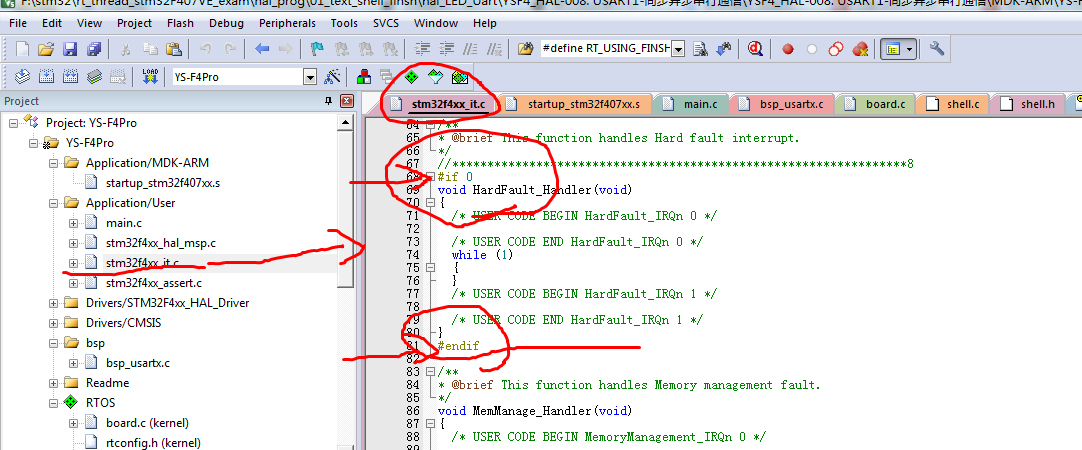Pin the Project panel with the pushpin

point(328,101)
